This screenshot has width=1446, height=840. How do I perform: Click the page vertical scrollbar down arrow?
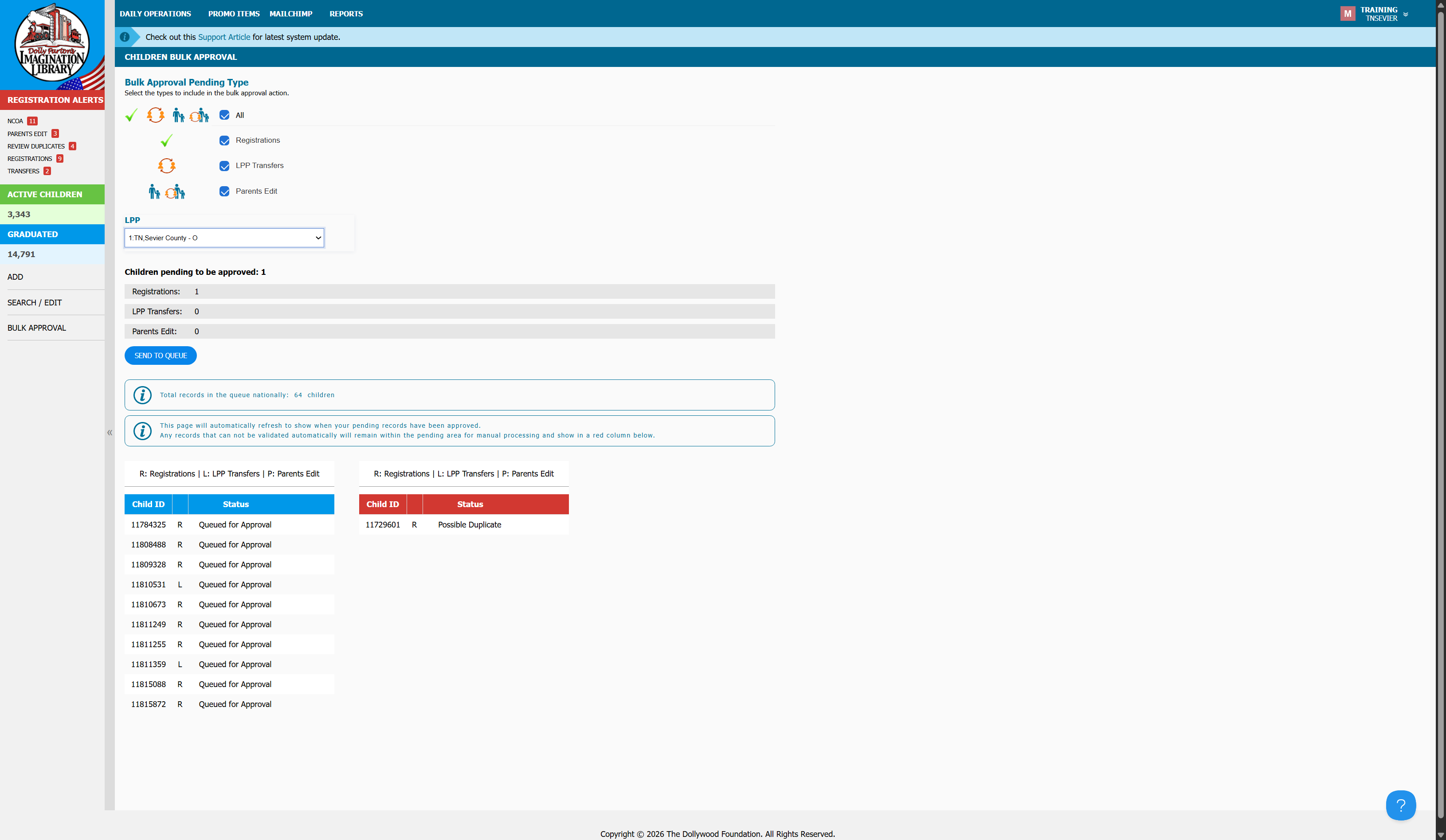point(1440,836)
